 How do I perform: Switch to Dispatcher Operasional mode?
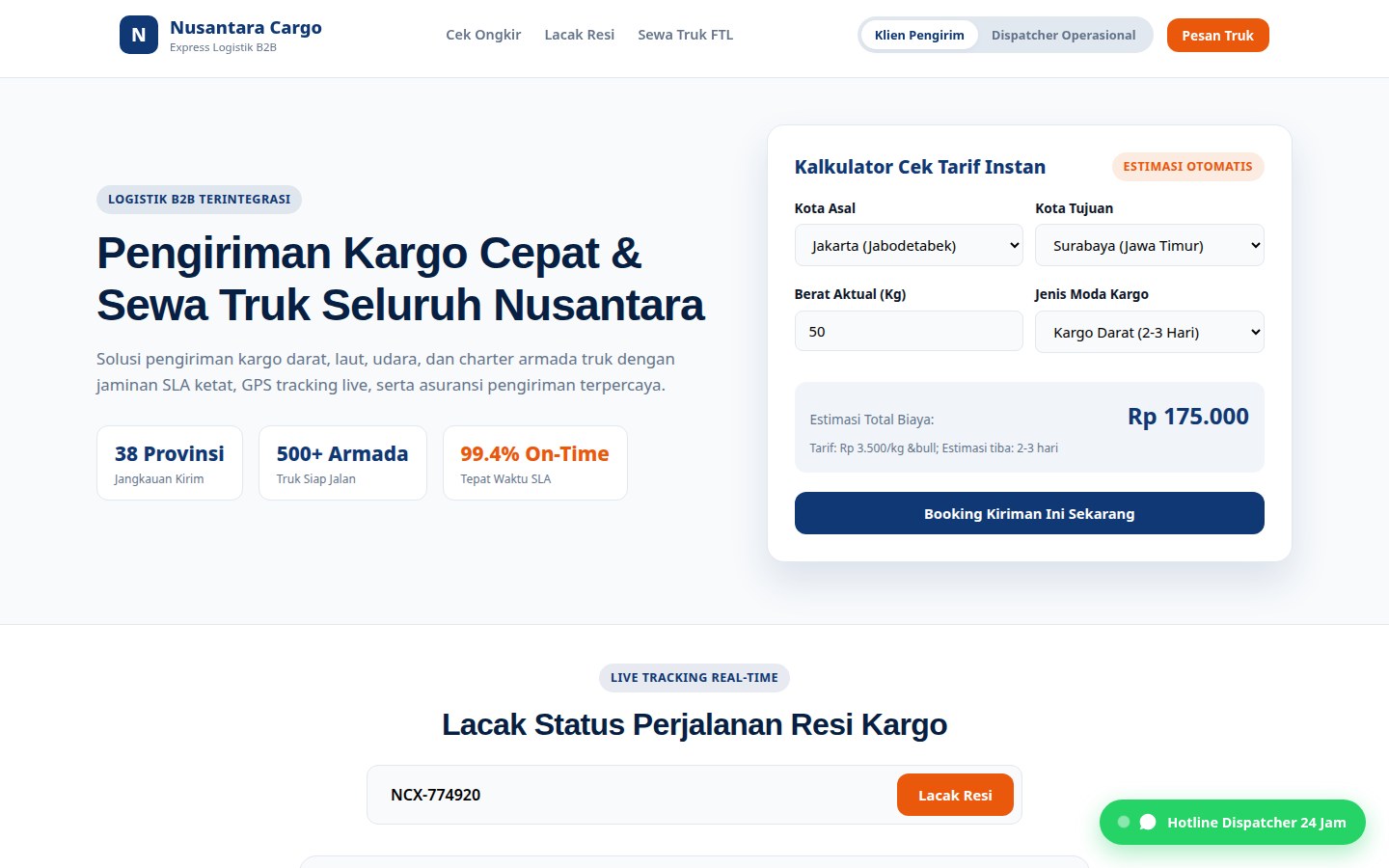(x=1063, y=35)
